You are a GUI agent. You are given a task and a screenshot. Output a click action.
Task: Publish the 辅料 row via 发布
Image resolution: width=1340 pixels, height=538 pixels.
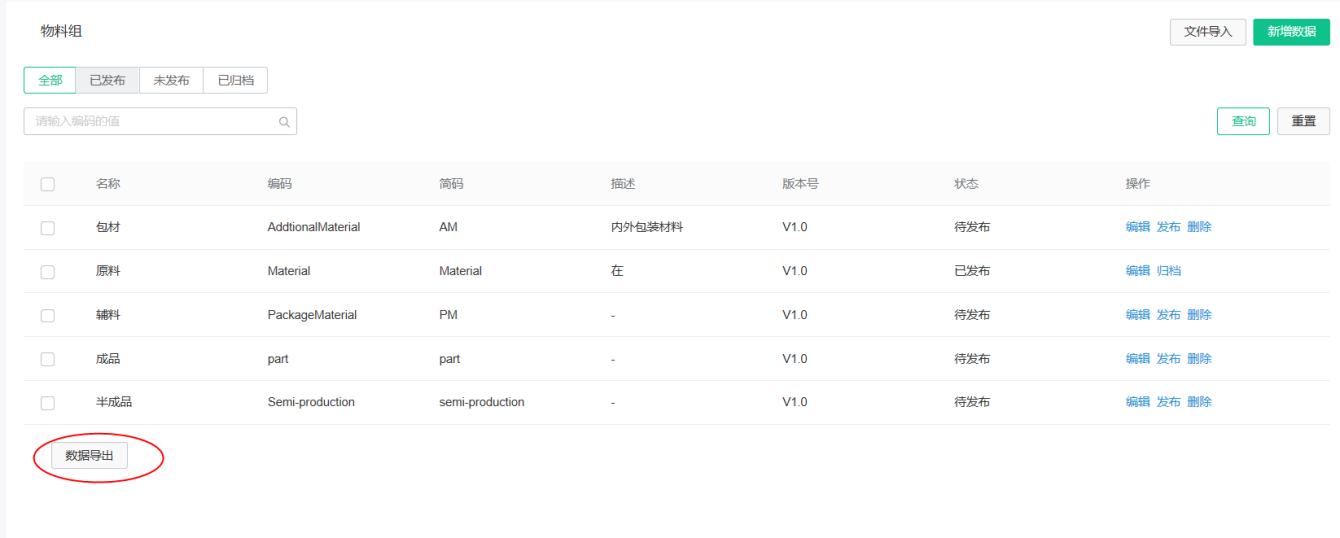[x=1169, y=315]
